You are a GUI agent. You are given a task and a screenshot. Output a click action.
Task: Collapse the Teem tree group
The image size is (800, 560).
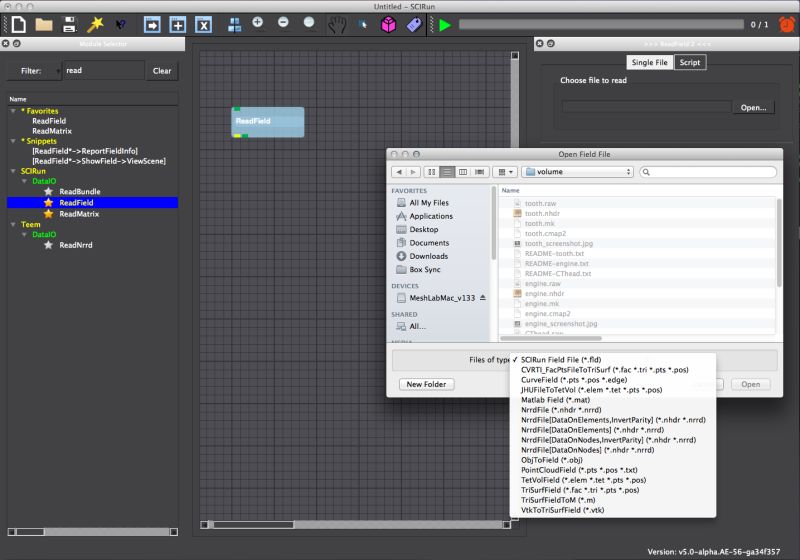(13, 224)
